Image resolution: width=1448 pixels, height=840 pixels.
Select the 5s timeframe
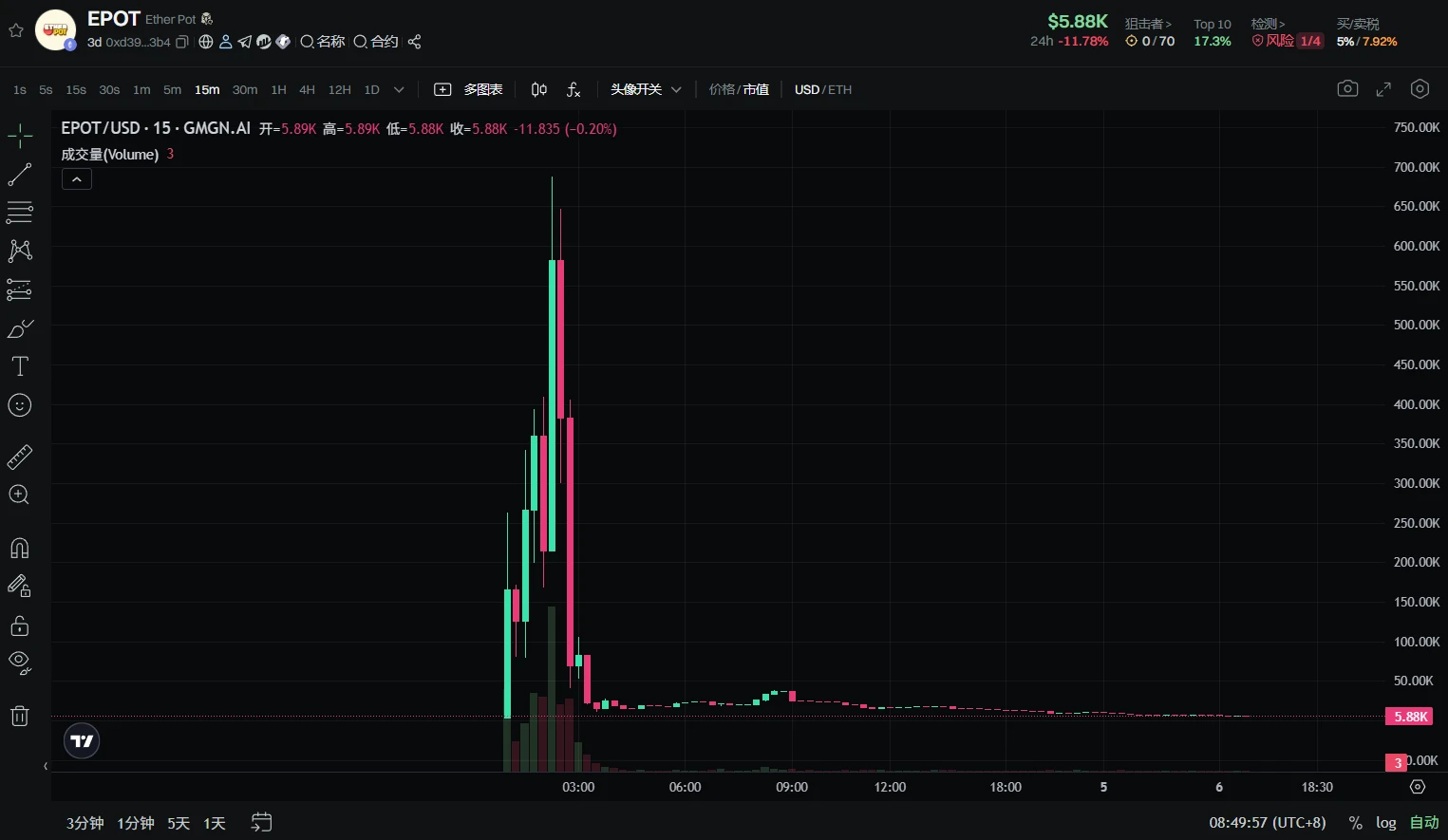[x=46, y=90]
